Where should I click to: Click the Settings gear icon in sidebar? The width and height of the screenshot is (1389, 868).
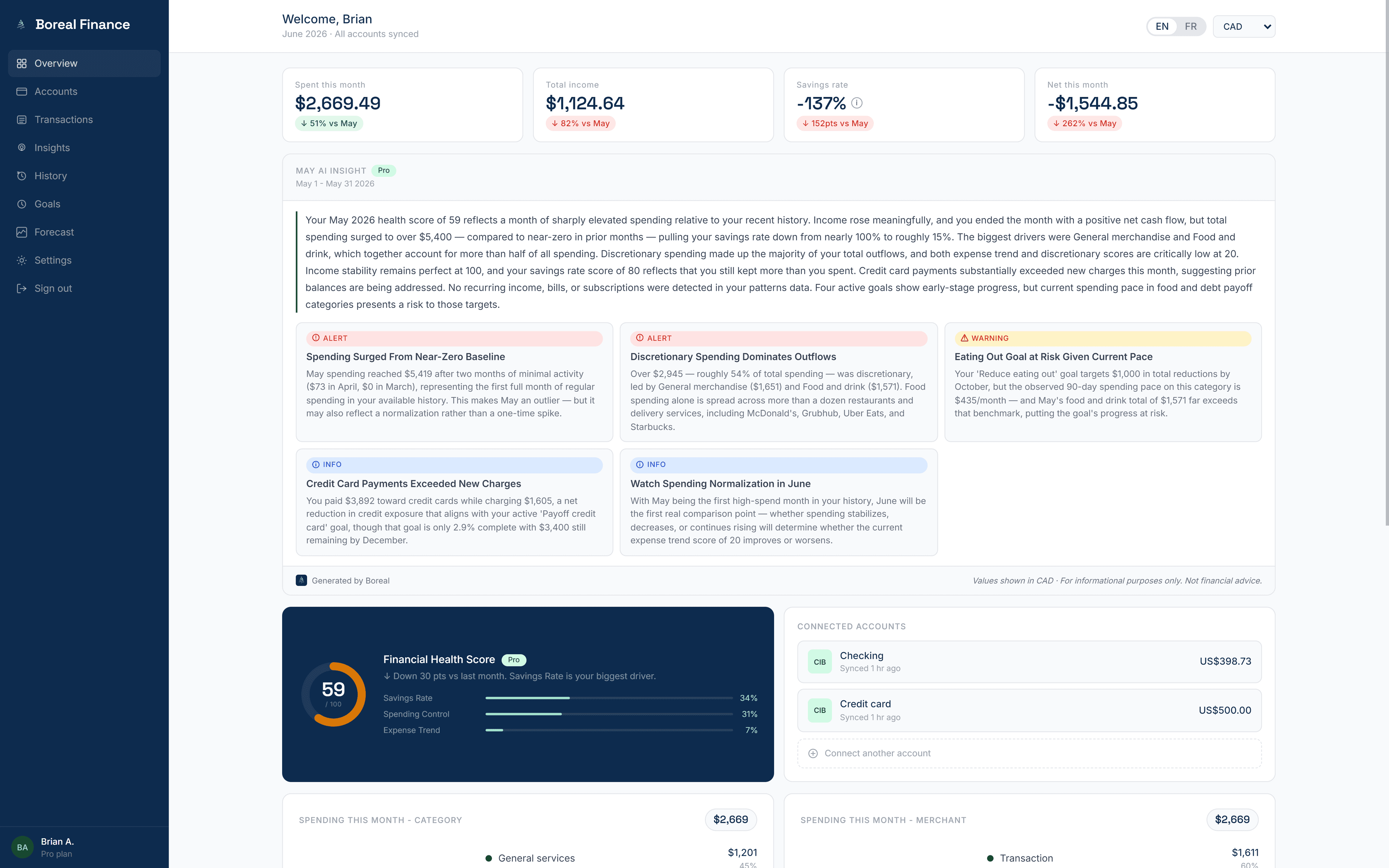click(x=22, y=260)
